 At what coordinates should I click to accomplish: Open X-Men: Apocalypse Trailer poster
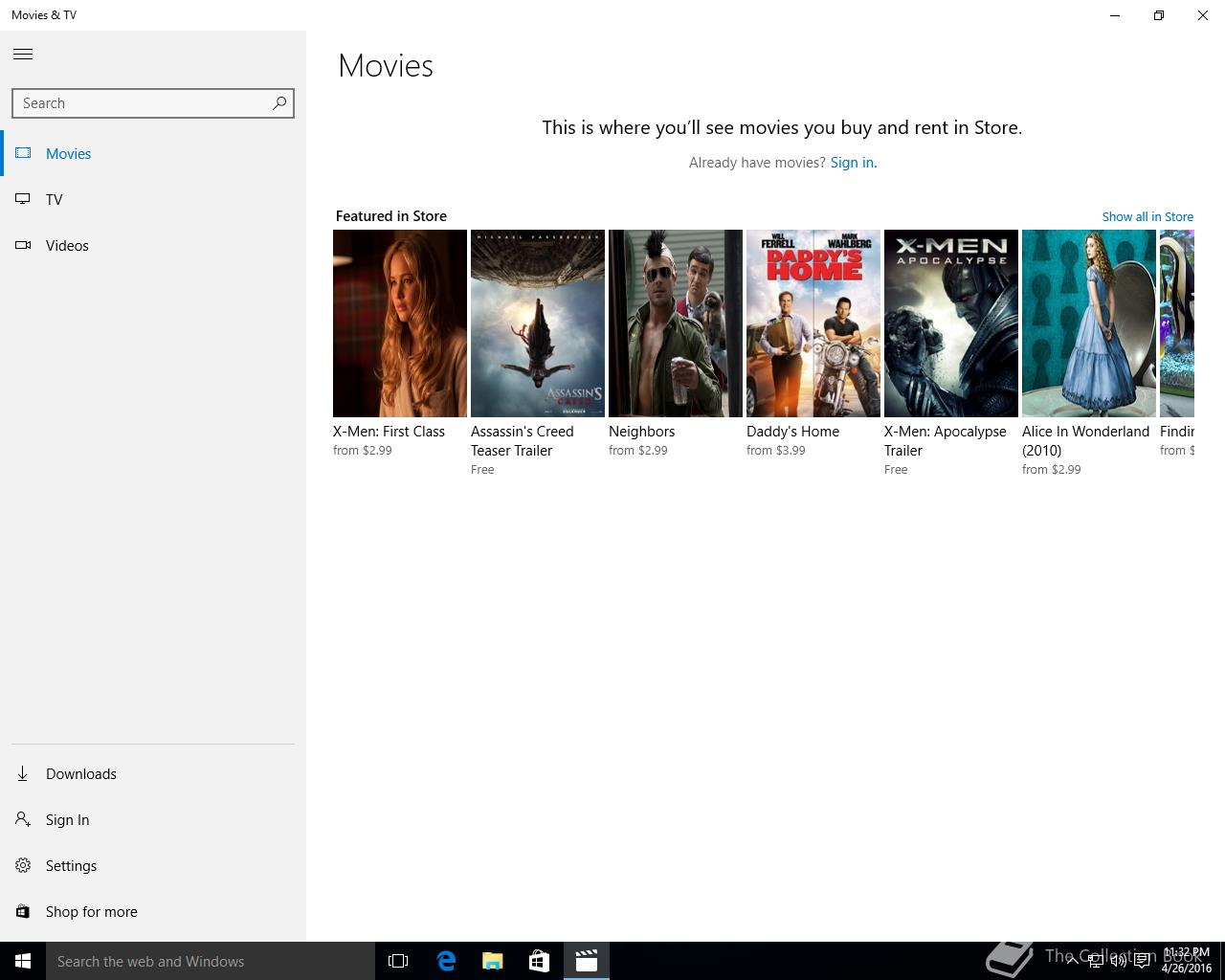pyautogui.click(x=951, y=323)
